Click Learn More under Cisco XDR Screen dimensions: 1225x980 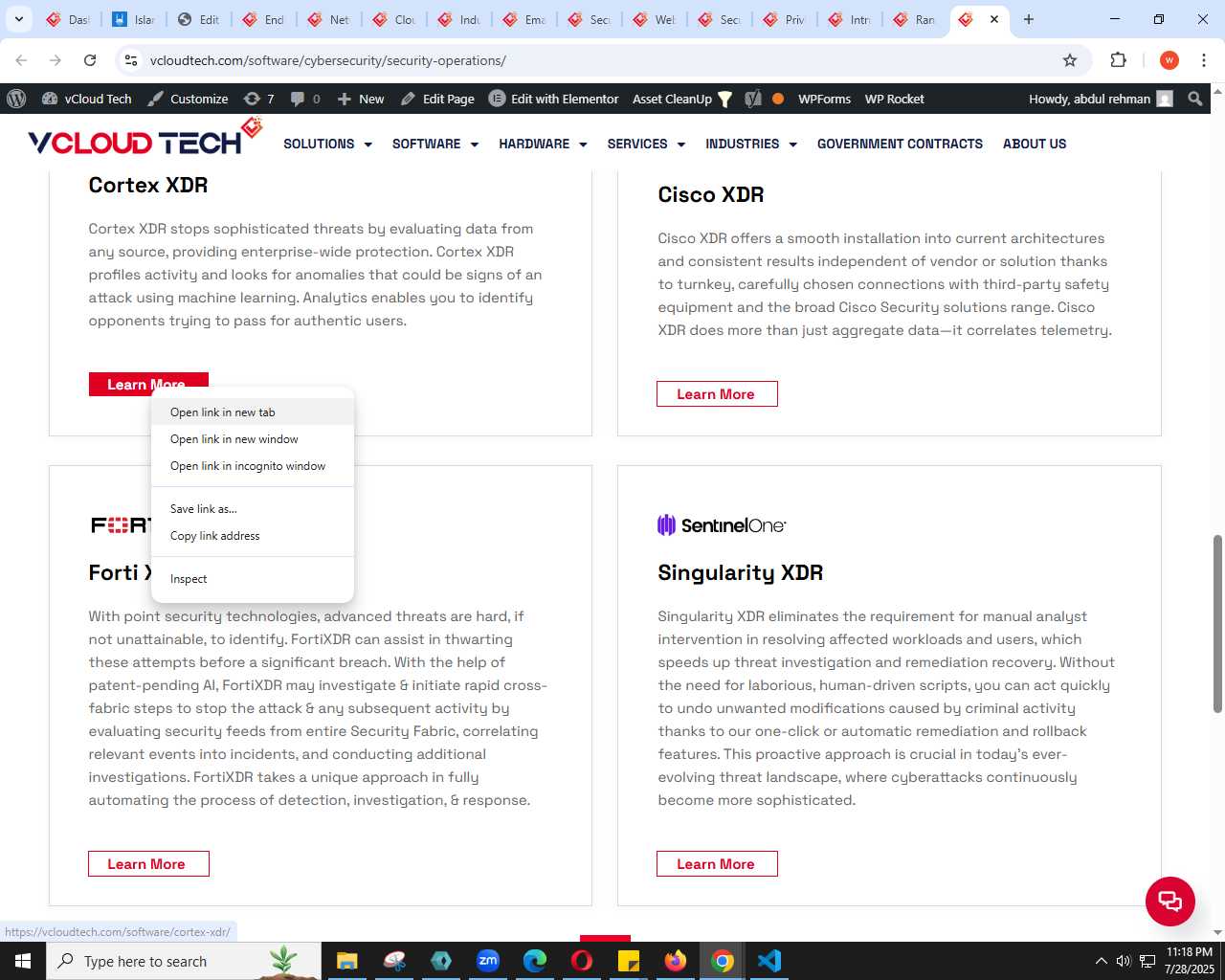click(x=717, y=394)
